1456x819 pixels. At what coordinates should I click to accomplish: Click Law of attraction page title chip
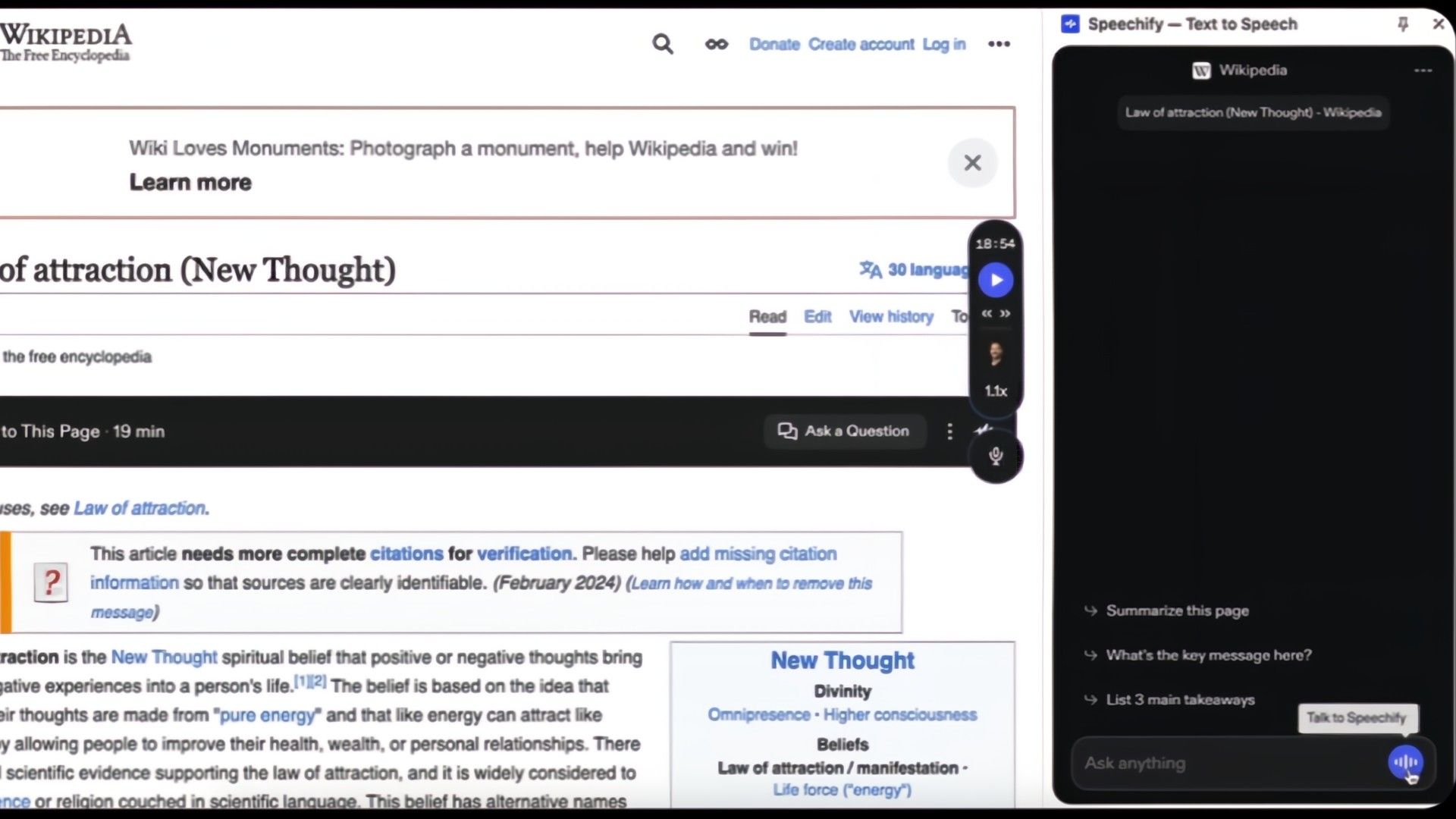tap(1253, 112)
